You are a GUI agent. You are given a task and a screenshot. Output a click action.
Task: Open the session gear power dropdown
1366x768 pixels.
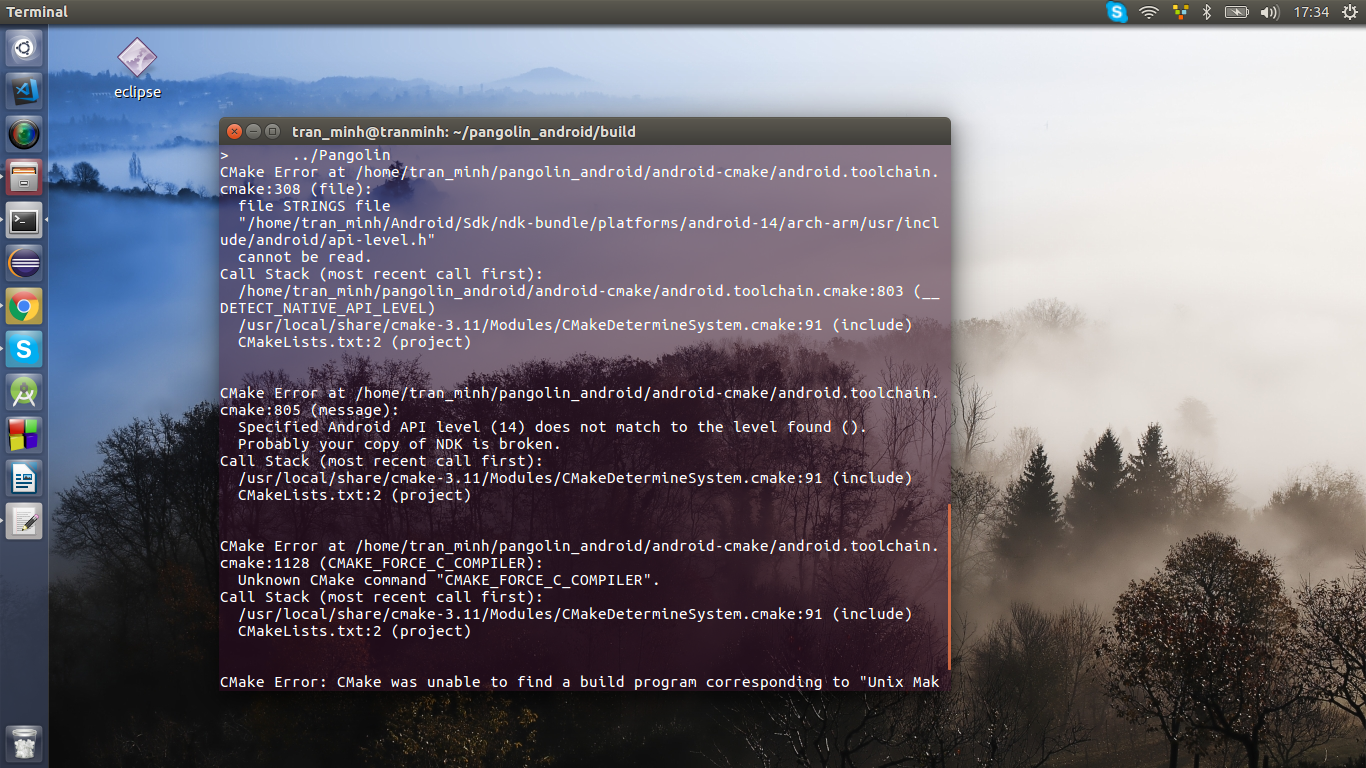tap(1352, 12)
